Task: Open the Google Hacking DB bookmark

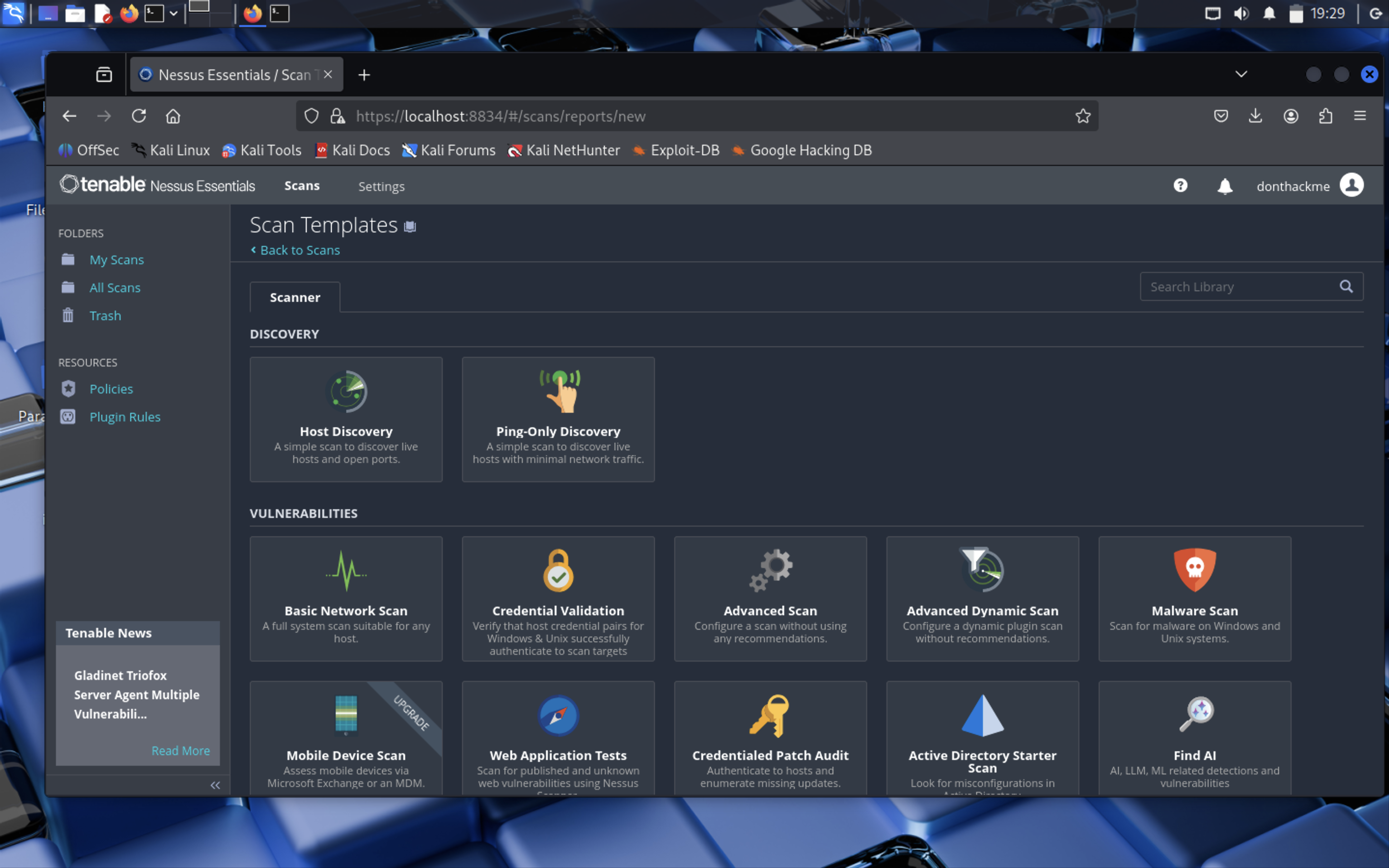Action: pyautogui.click(x=802, y=150)
